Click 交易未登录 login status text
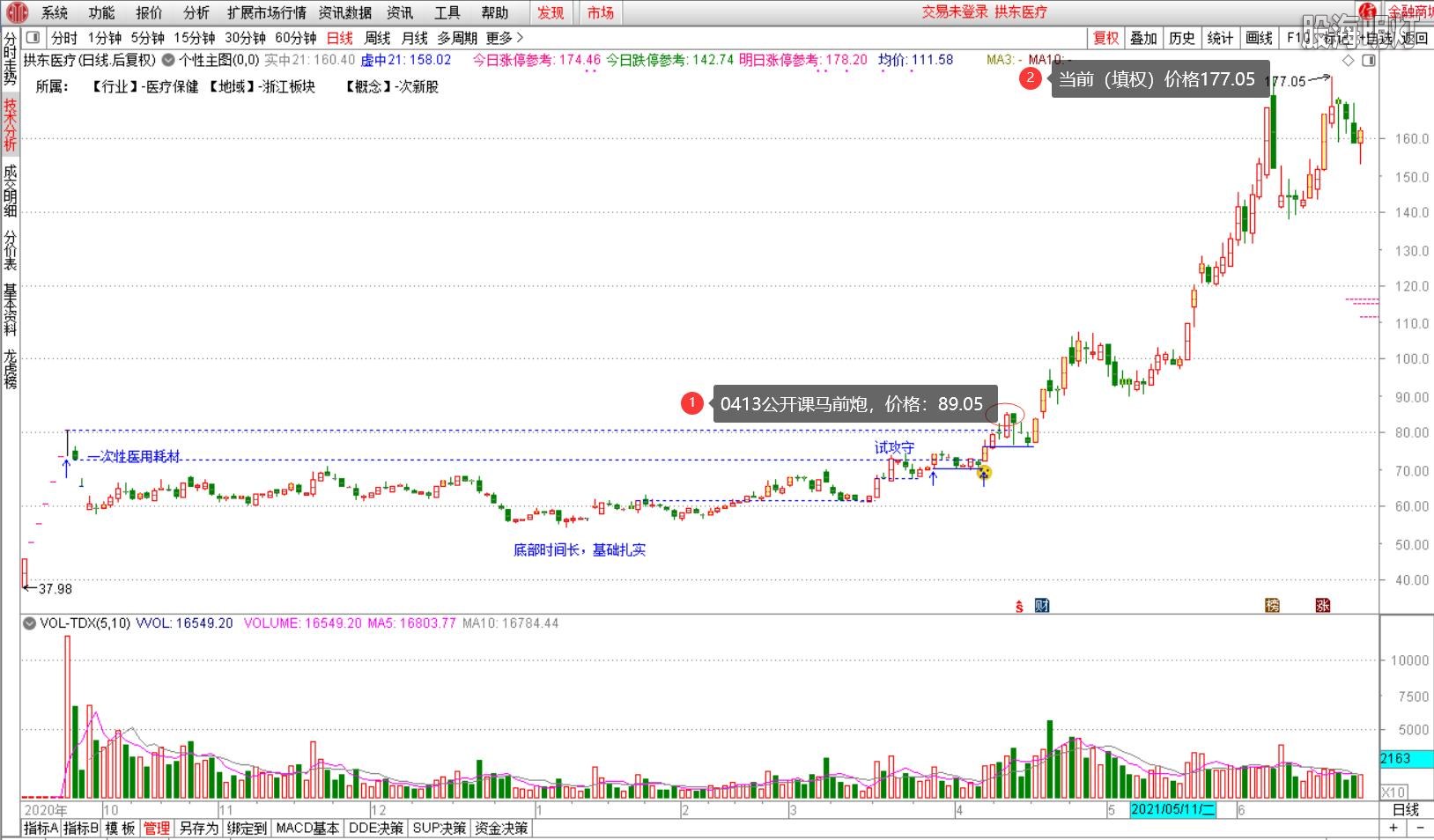This screenshot has height=840, width=1434. click(955, 12)
